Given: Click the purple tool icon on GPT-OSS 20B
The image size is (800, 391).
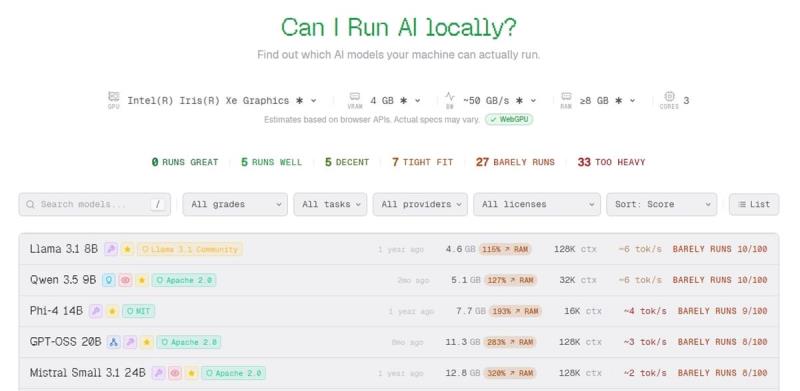Looking at the screenshot, I should 130,342.
